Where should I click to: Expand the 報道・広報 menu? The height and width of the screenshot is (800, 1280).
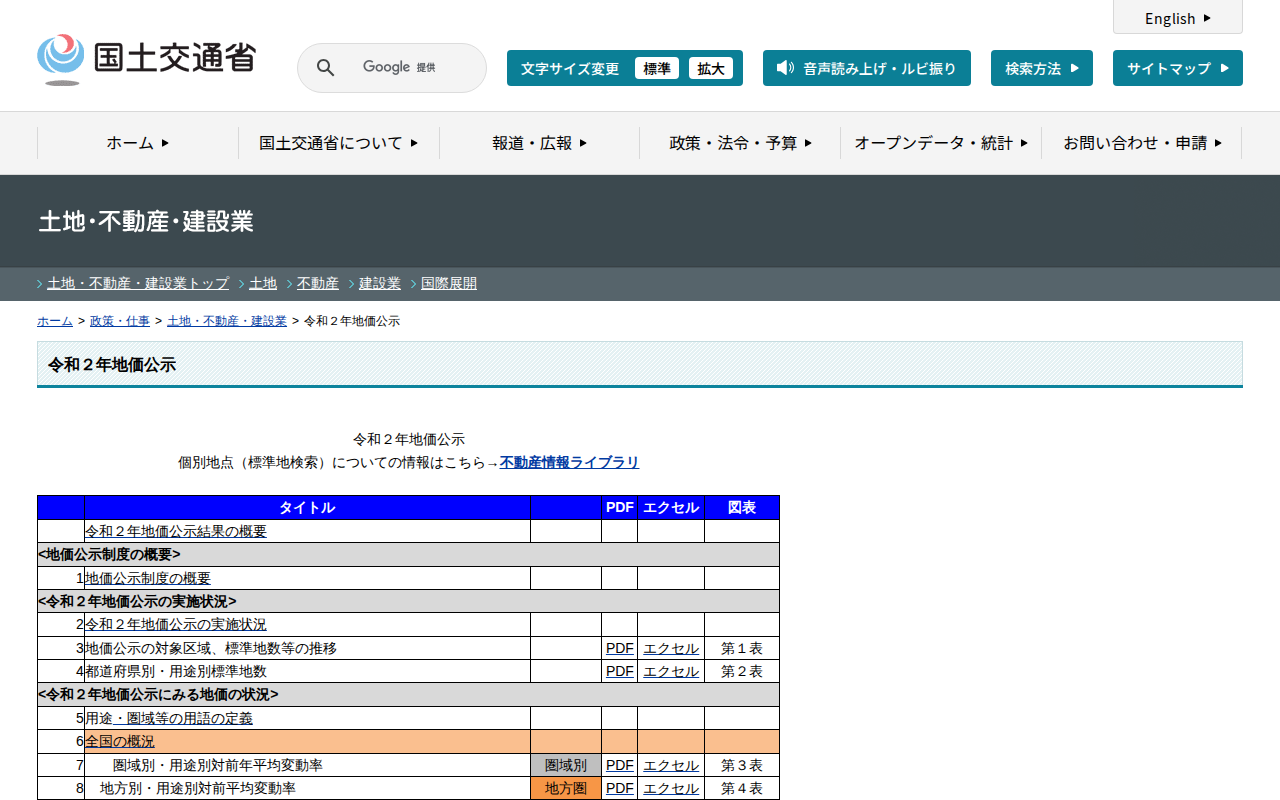click(539, 143)
